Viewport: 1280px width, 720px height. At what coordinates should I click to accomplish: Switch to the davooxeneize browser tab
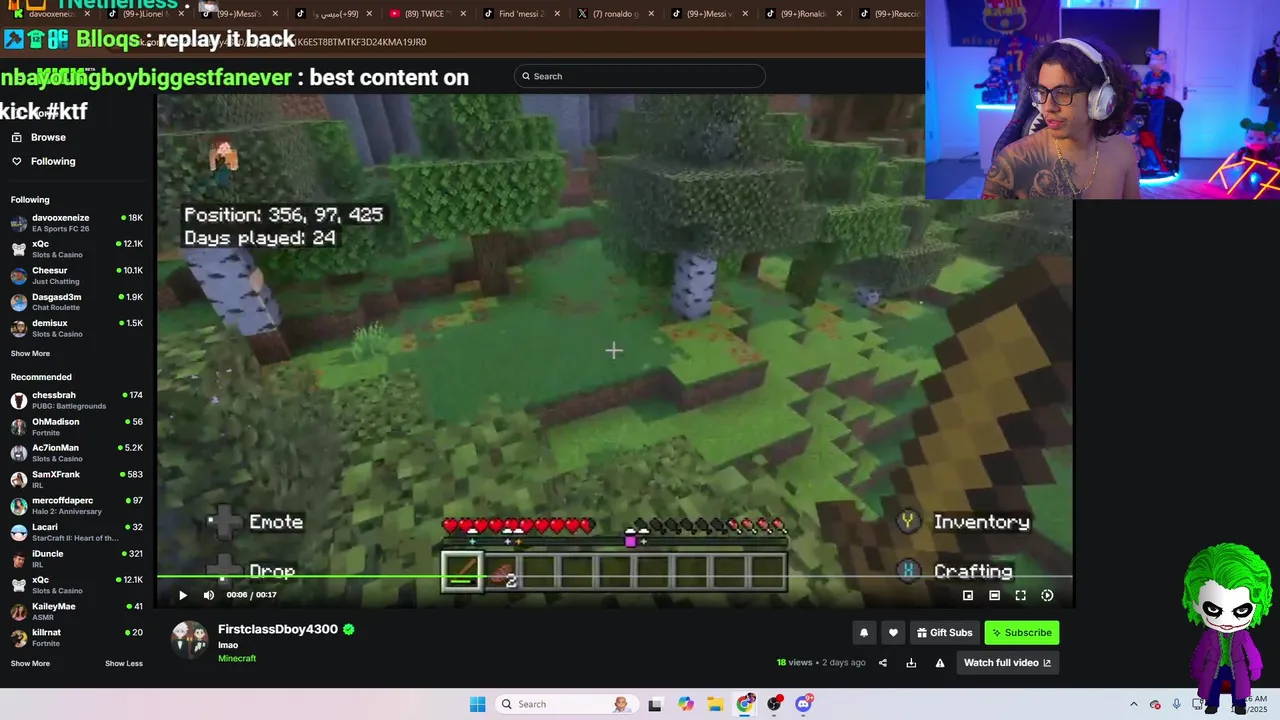50,14
